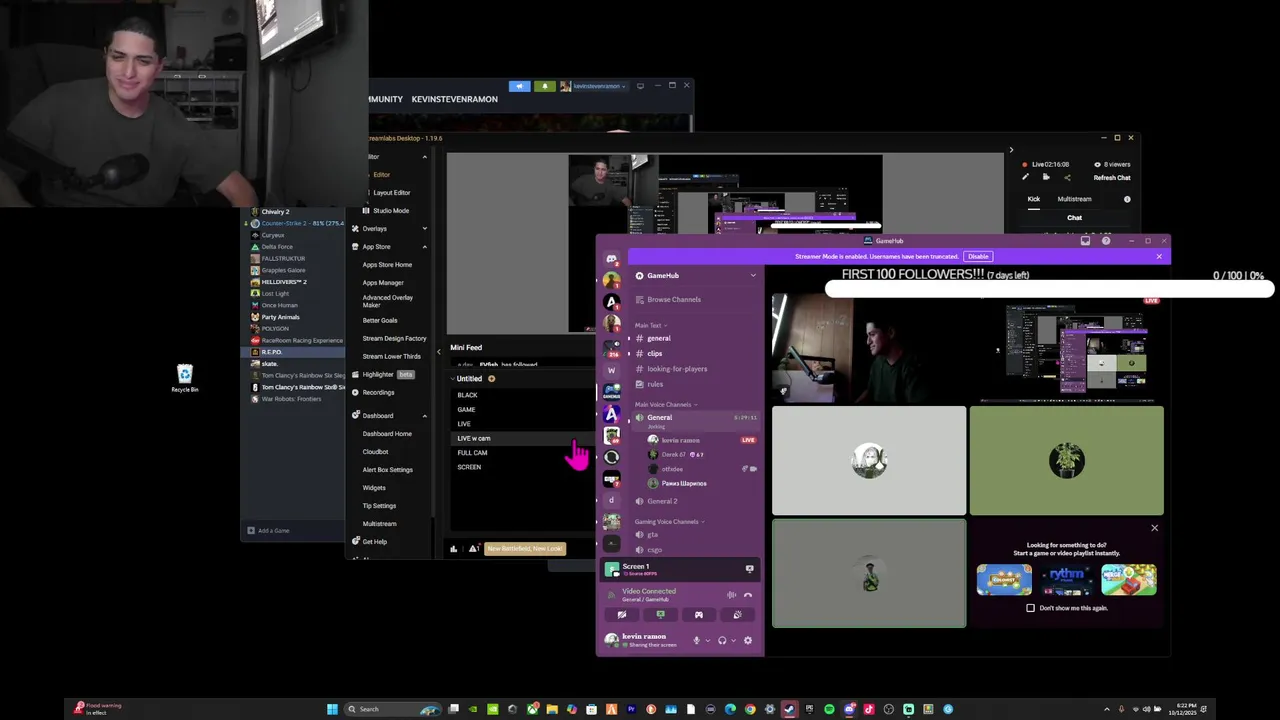Add a Game in Steam library
Image resolution: width=1280 pixels, height=720 pixels.
pyautogui.click(x=269, y=531)
